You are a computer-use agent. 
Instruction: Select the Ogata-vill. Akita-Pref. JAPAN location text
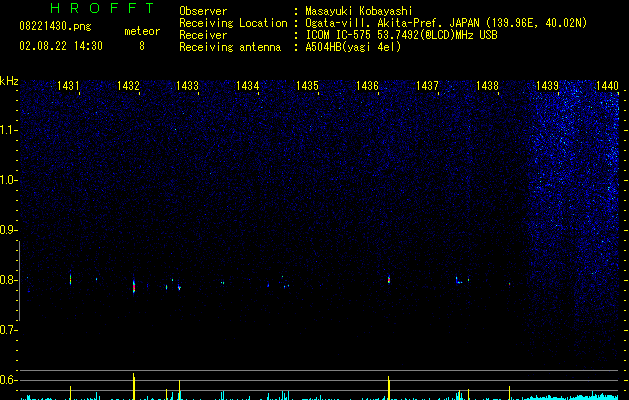pos(446,23)
